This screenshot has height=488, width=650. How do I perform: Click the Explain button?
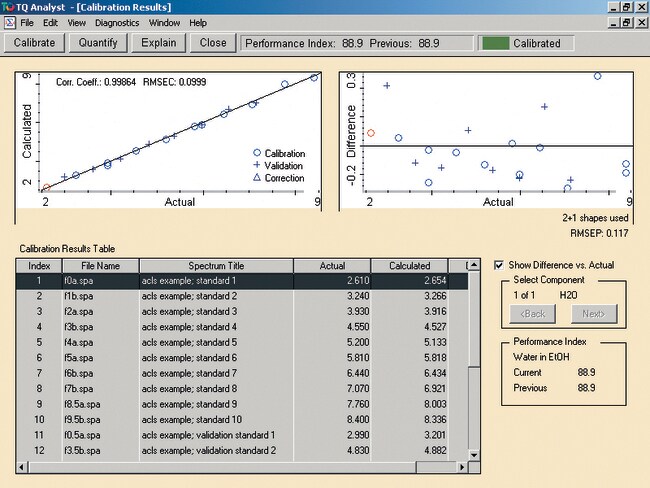coord(158,43)
